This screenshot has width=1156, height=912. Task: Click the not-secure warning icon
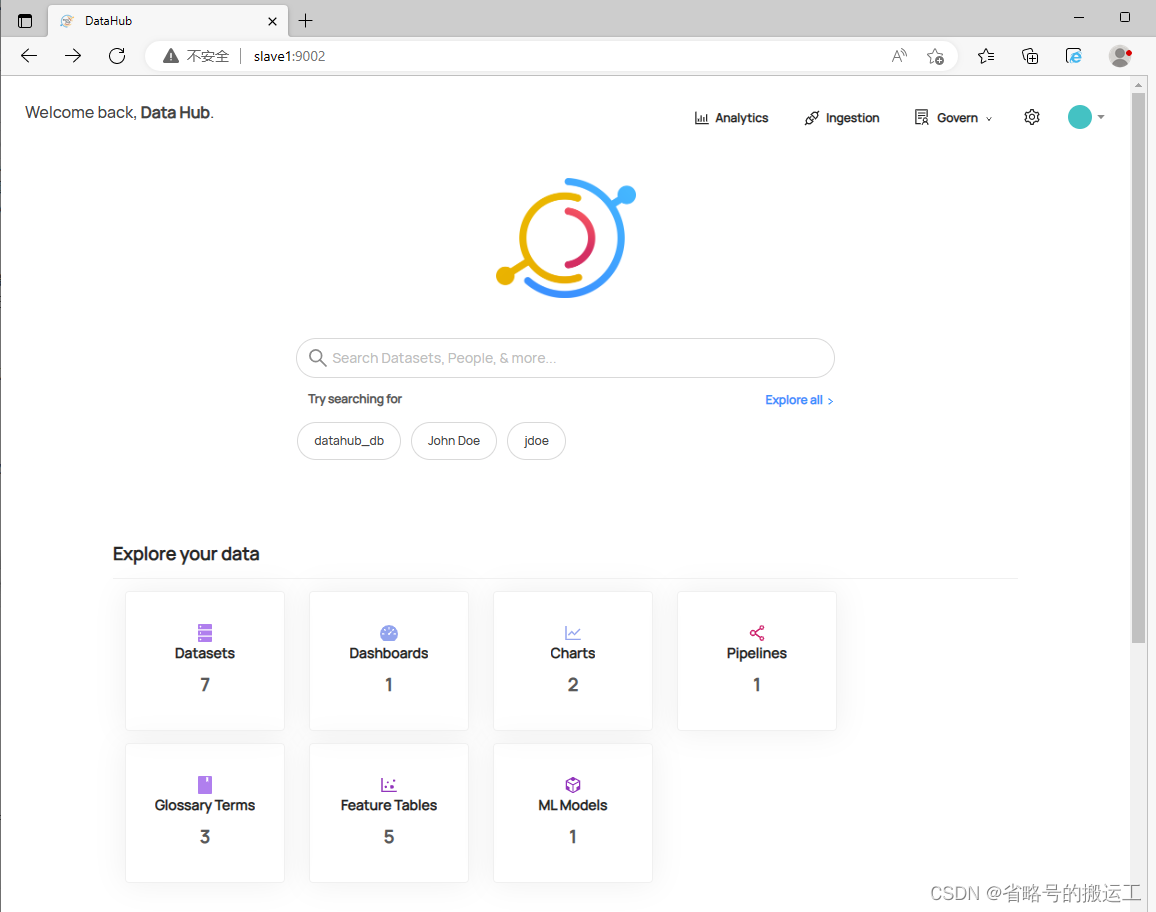171,56
